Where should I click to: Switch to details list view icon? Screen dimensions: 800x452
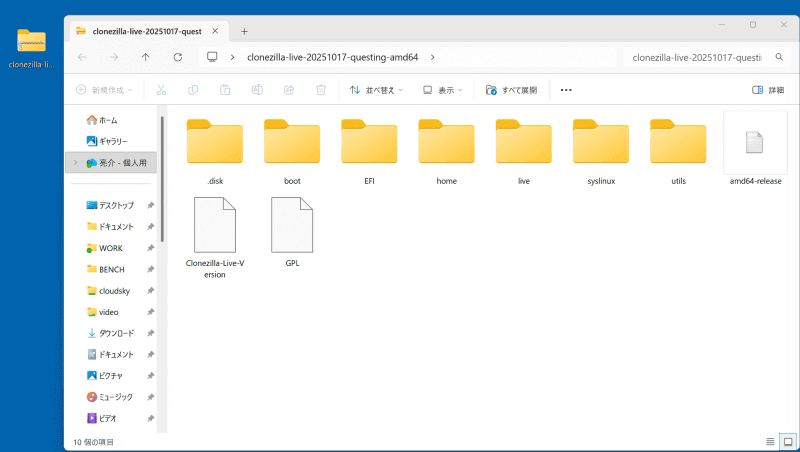coord(770,442)
